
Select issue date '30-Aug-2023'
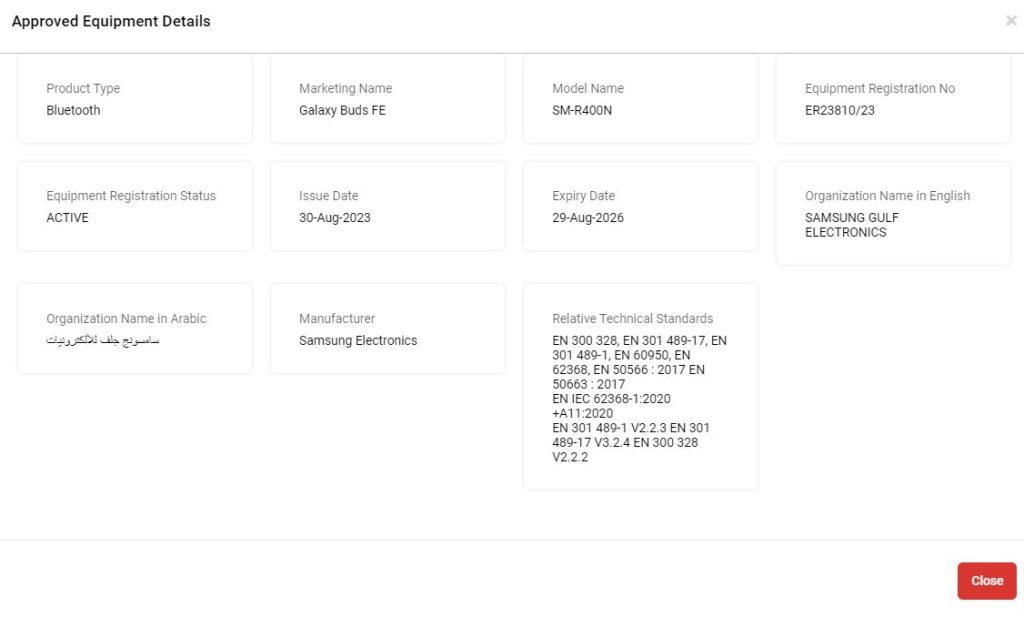tap(334, 217)
